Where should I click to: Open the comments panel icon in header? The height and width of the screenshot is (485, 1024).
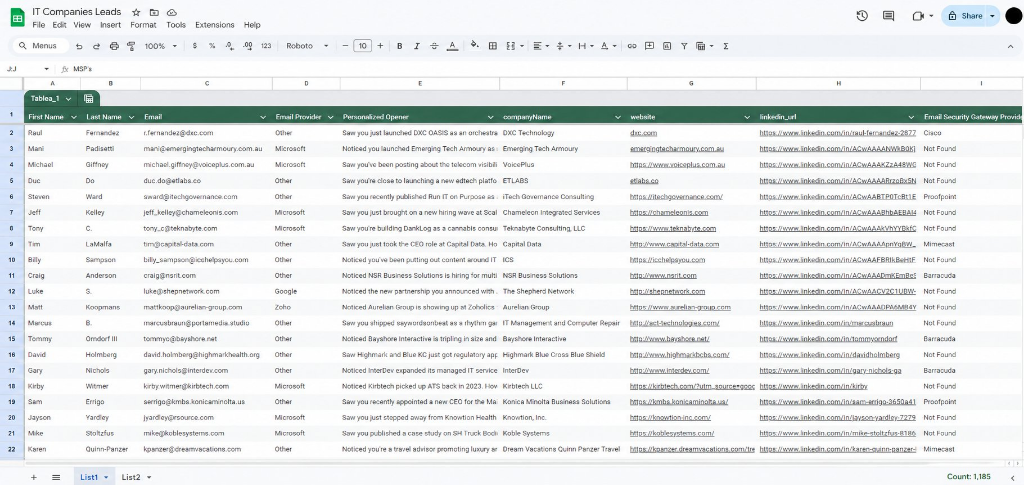pos(888,16)
